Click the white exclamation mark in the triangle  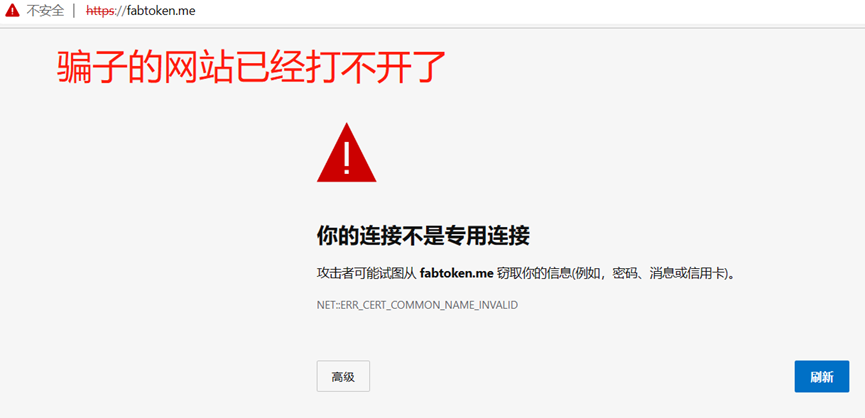point(346,157)
